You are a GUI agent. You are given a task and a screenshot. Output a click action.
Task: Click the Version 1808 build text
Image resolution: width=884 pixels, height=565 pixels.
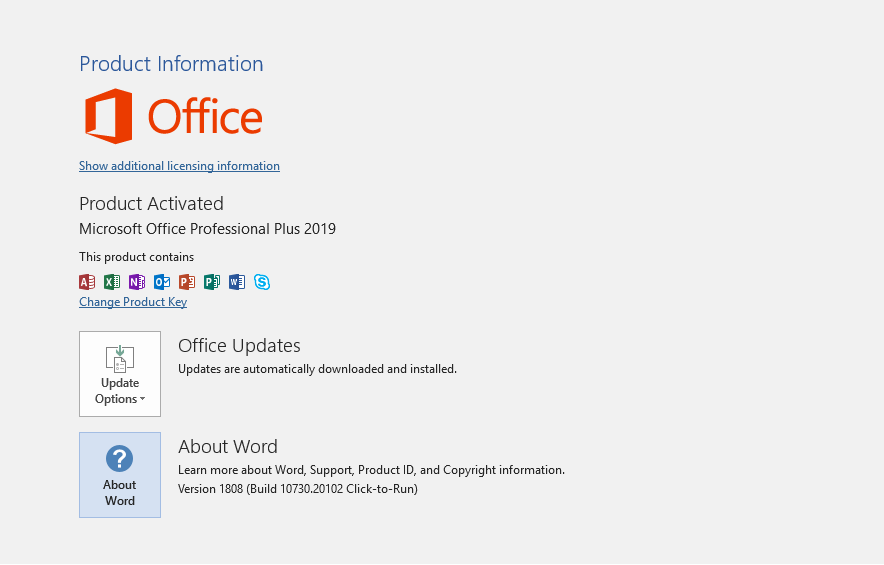point(298,489)
